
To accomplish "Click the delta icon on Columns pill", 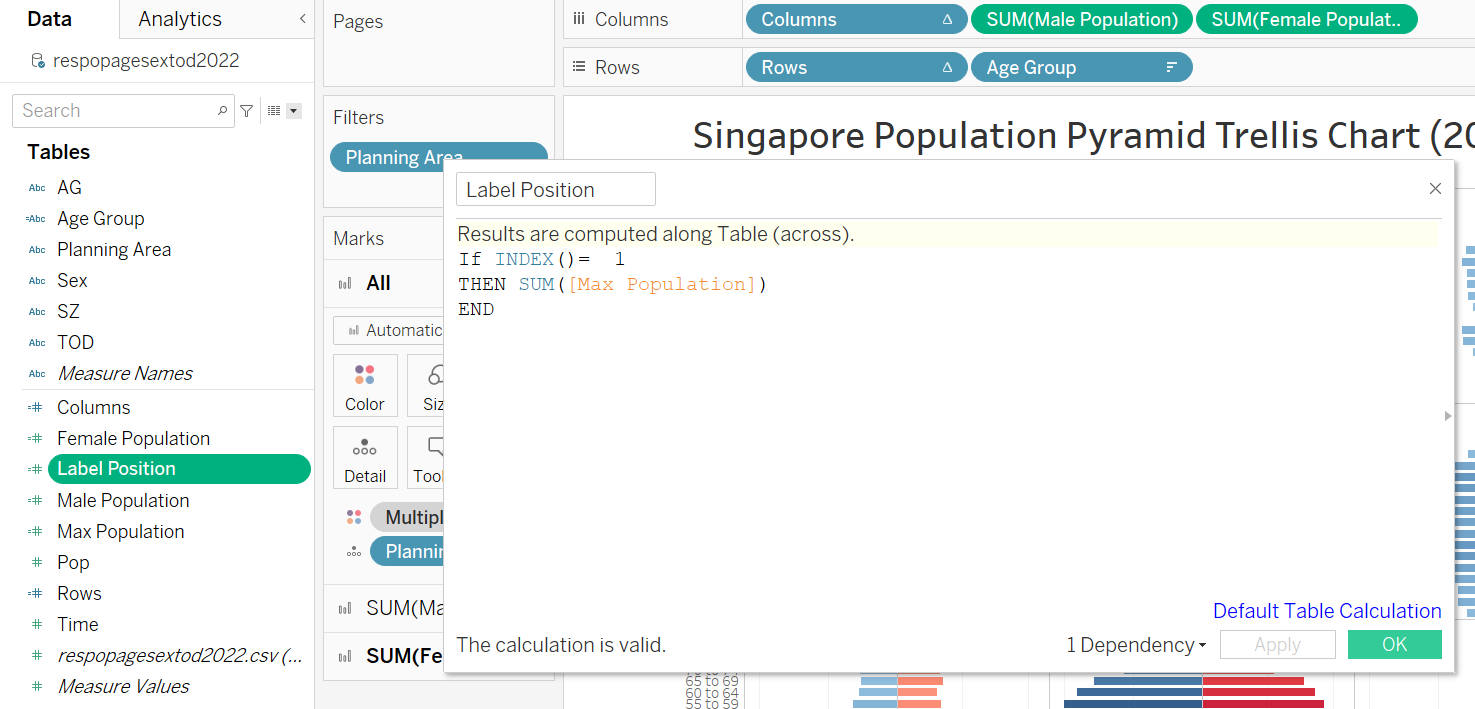I will click(947, 20).
